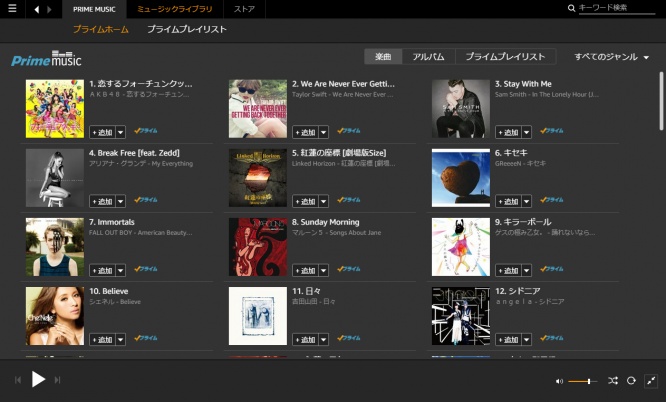Add 日々 to library

pyautogui.click(x=305, y=340)
